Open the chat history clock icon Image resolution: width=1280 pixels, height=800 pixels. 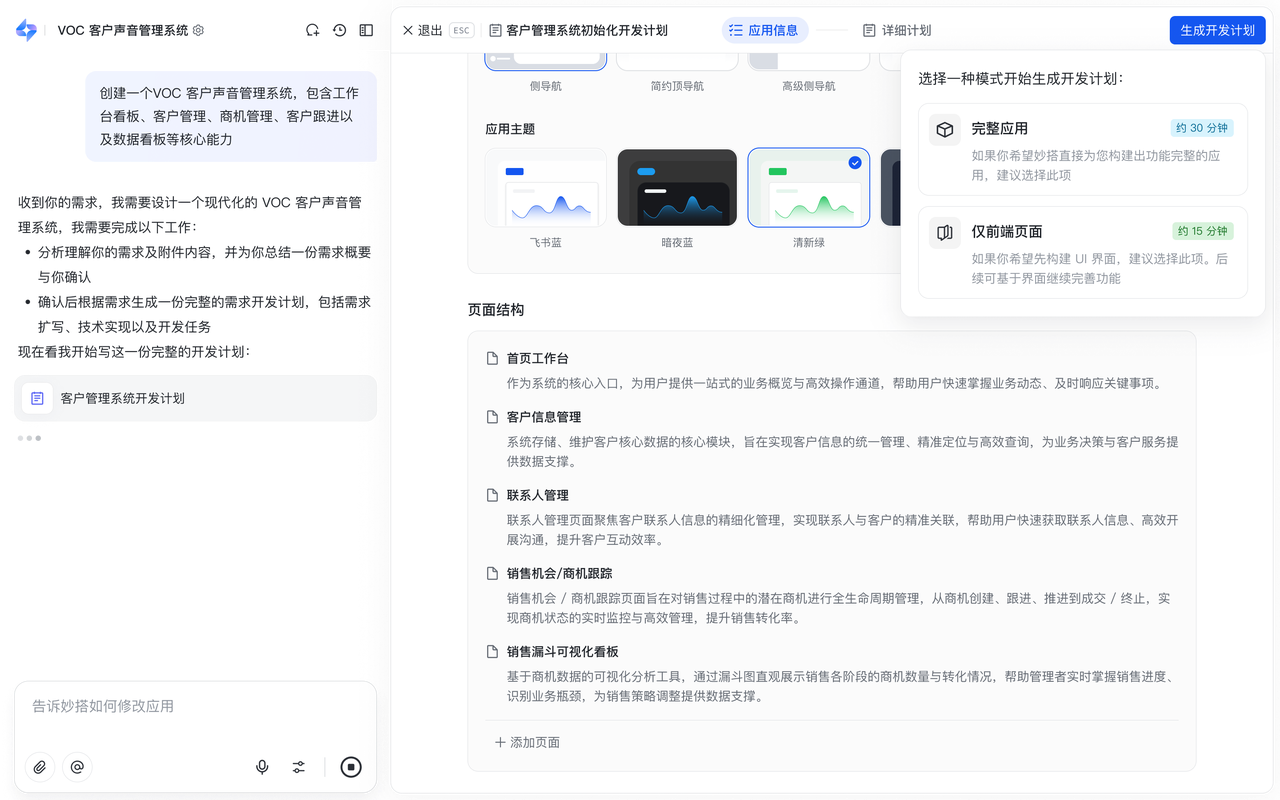[340, 31]
